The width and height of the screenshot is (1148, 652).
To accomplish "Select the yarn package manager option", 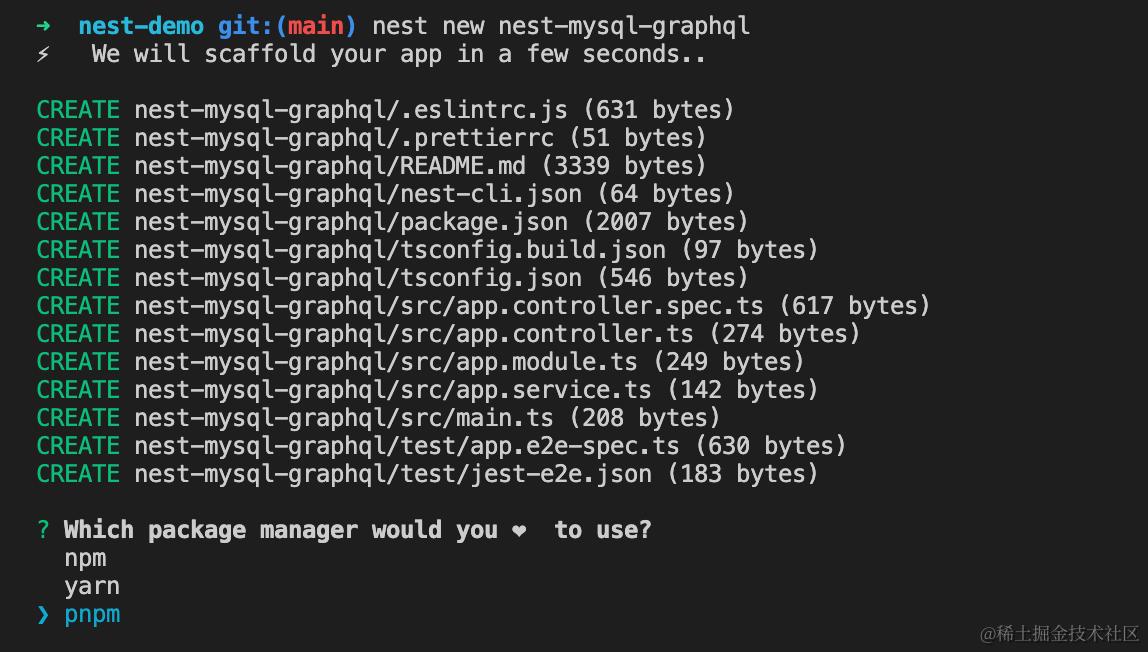I will (x=92, y=586).
